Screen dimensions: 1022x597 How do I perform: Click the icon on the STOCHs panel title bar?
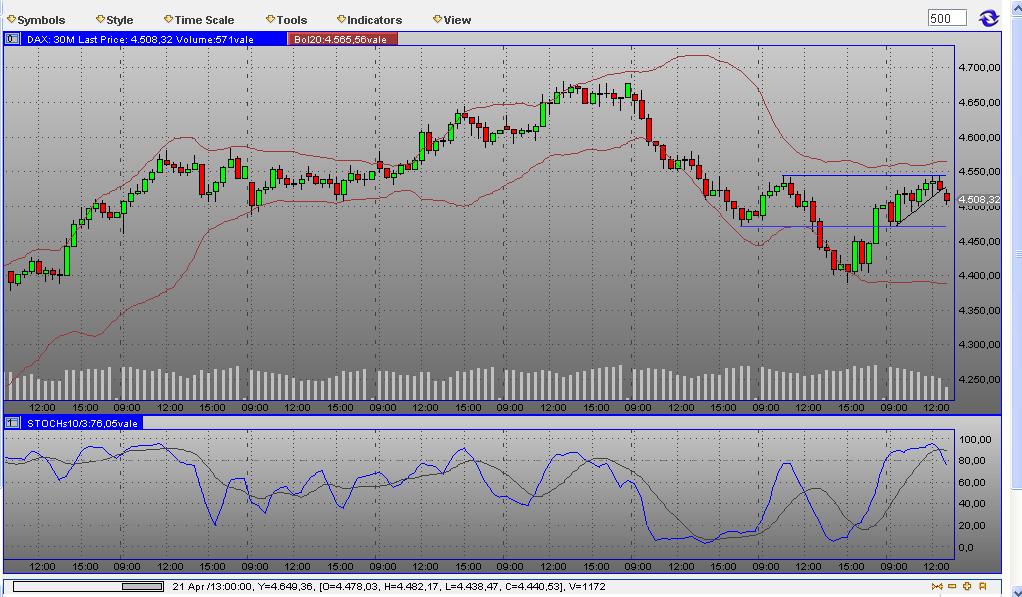click(x=10, y=422)
